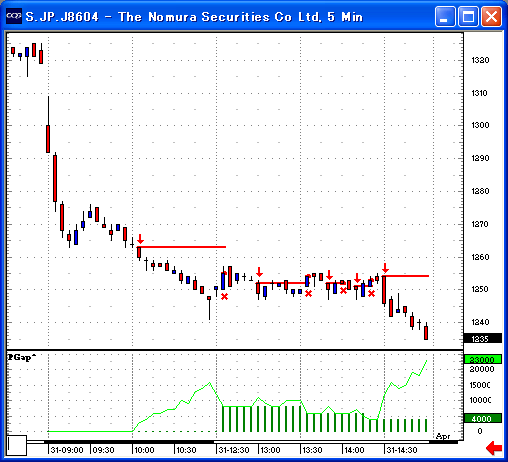This screenshot has width=508, height=462.
Task: Click the 13:30 time axis label
Action: [312, 450]
